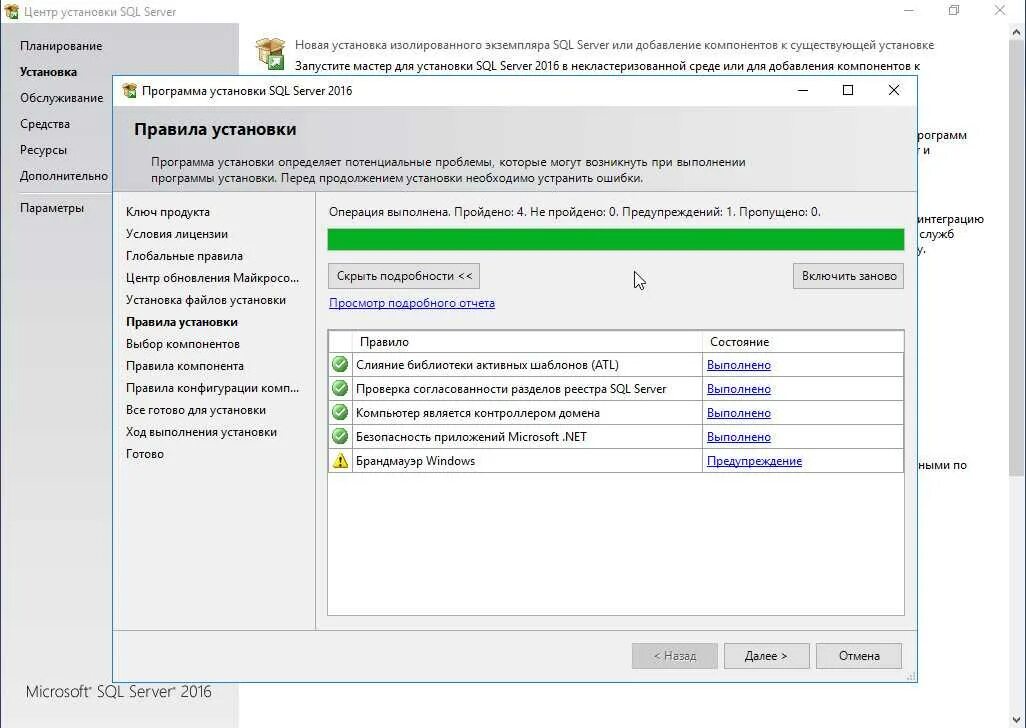
Task: Maximize the Программа установки SQL Server 2016 dialog
Action: (x=848, y=90)
